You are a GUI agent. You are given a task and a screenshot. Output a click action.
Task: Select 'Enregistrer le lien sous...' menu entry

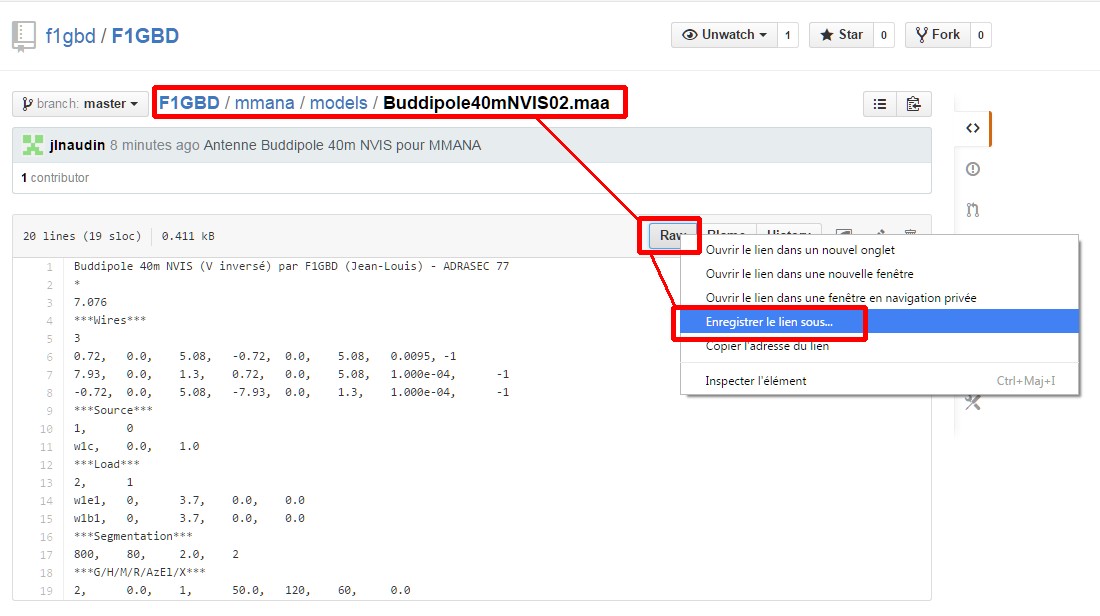[879, 322]
